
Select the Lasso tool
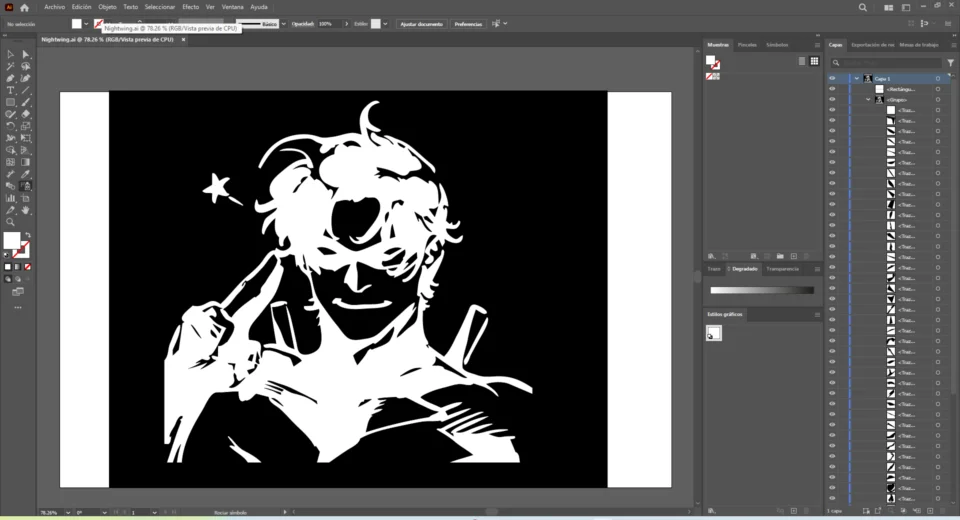click(26, 66)
